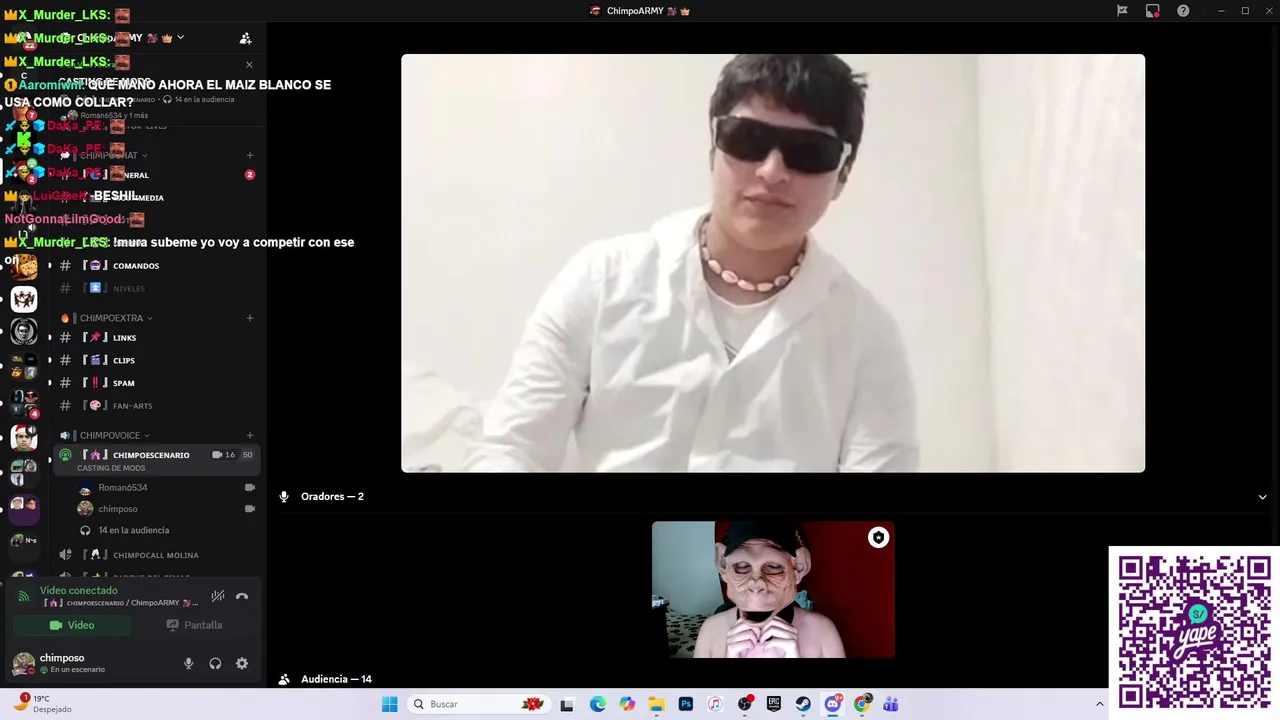Viewport: 1280px width, 720px height.
Task: Click the 'Video conectado' connection status
Action: [x=78, y=591]
